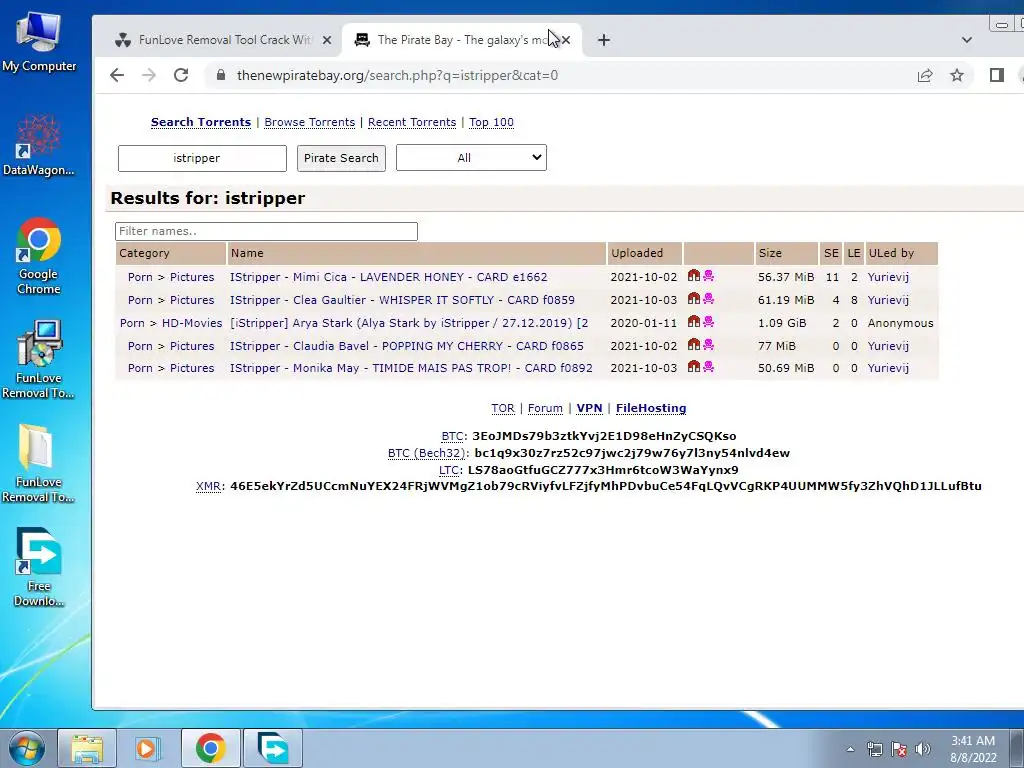
Task: Click the FileHosting footer link
Action: pyautogui.click(x=650, y=408)
